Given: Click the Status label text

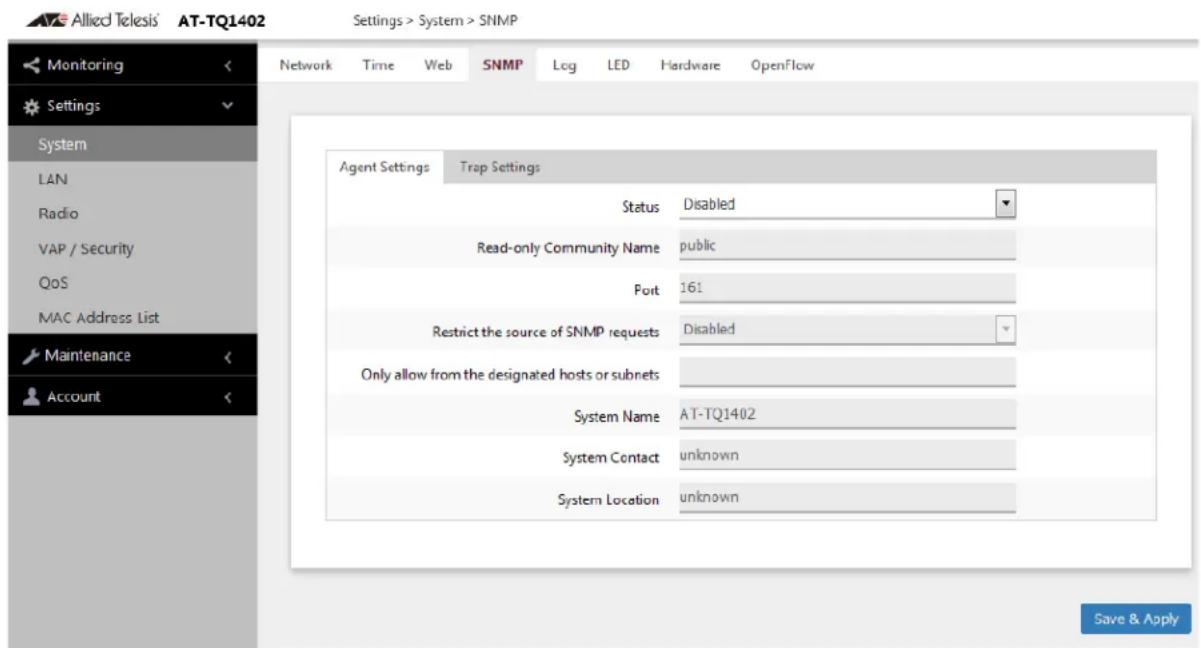Looking at the screenshot, I should coord(641,206).
